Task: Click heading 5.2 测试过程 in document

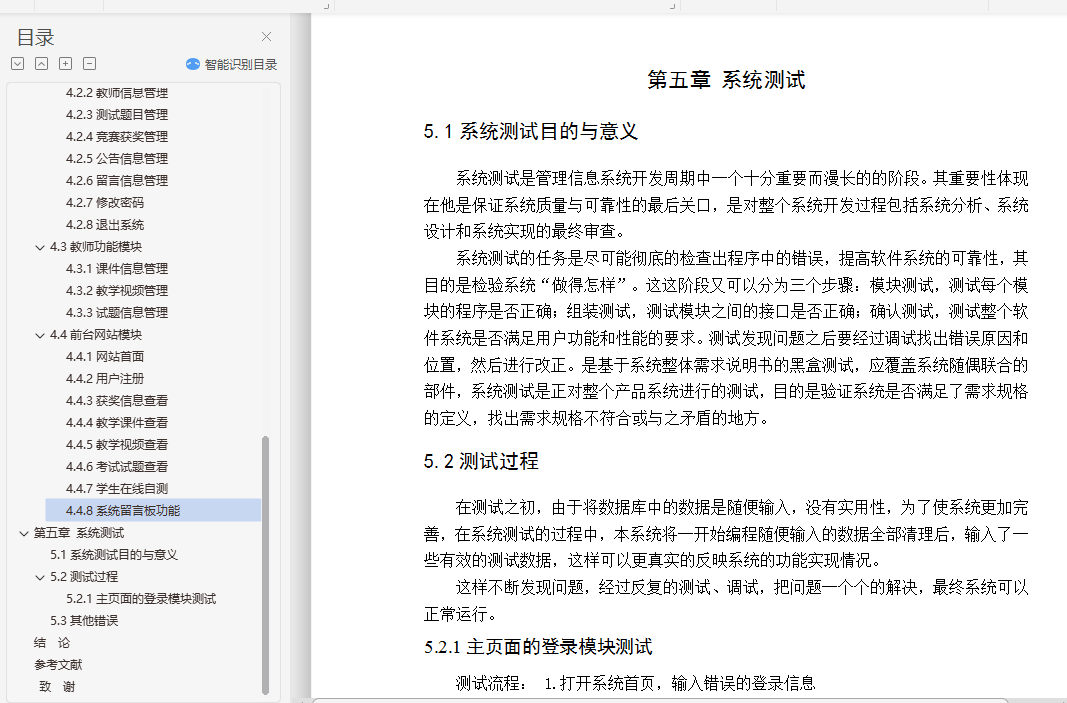Action: click(x=481, y=461)
